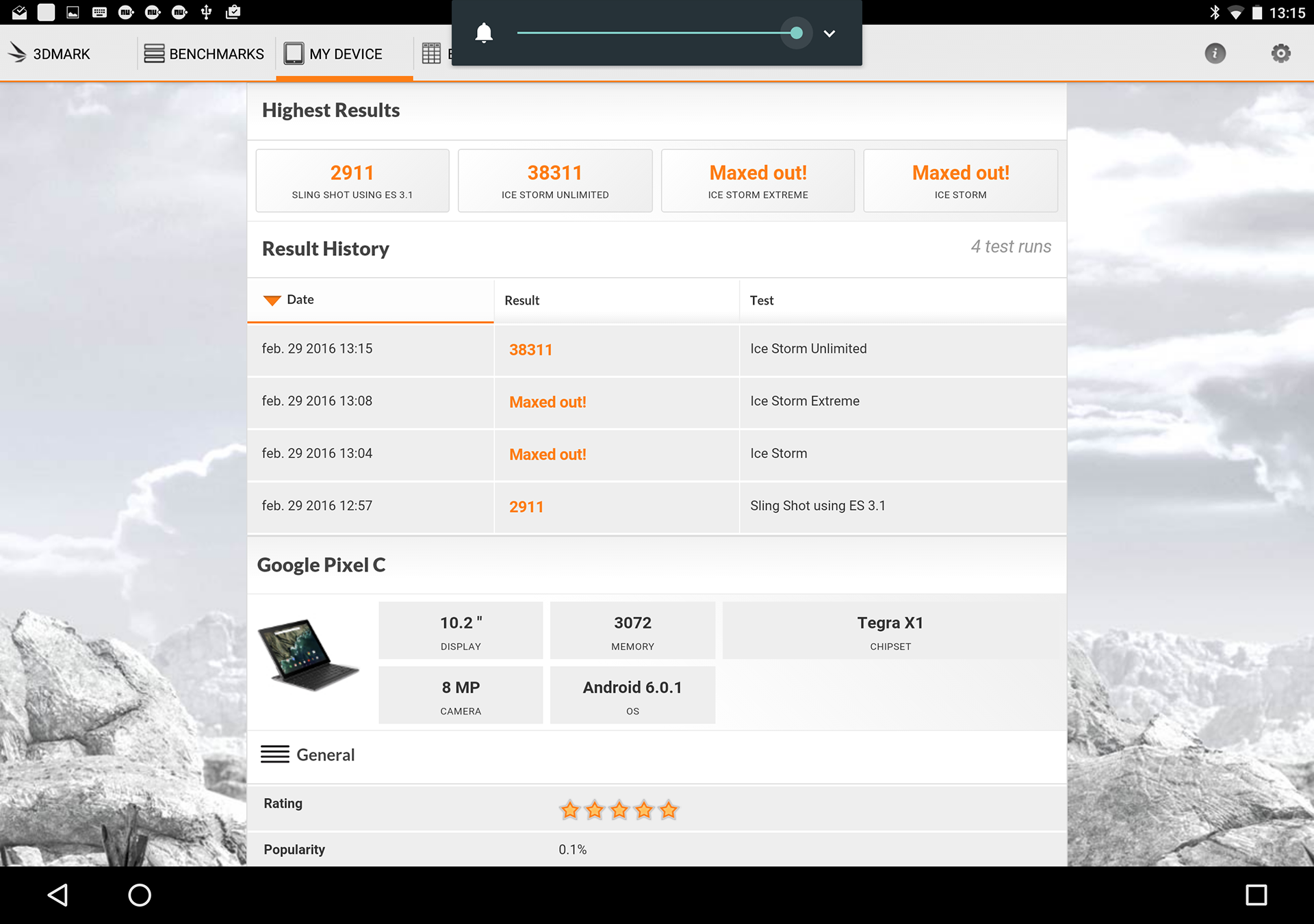Tap the Android home button
The image size is (1314, 924).
click(x=140, y=895)
